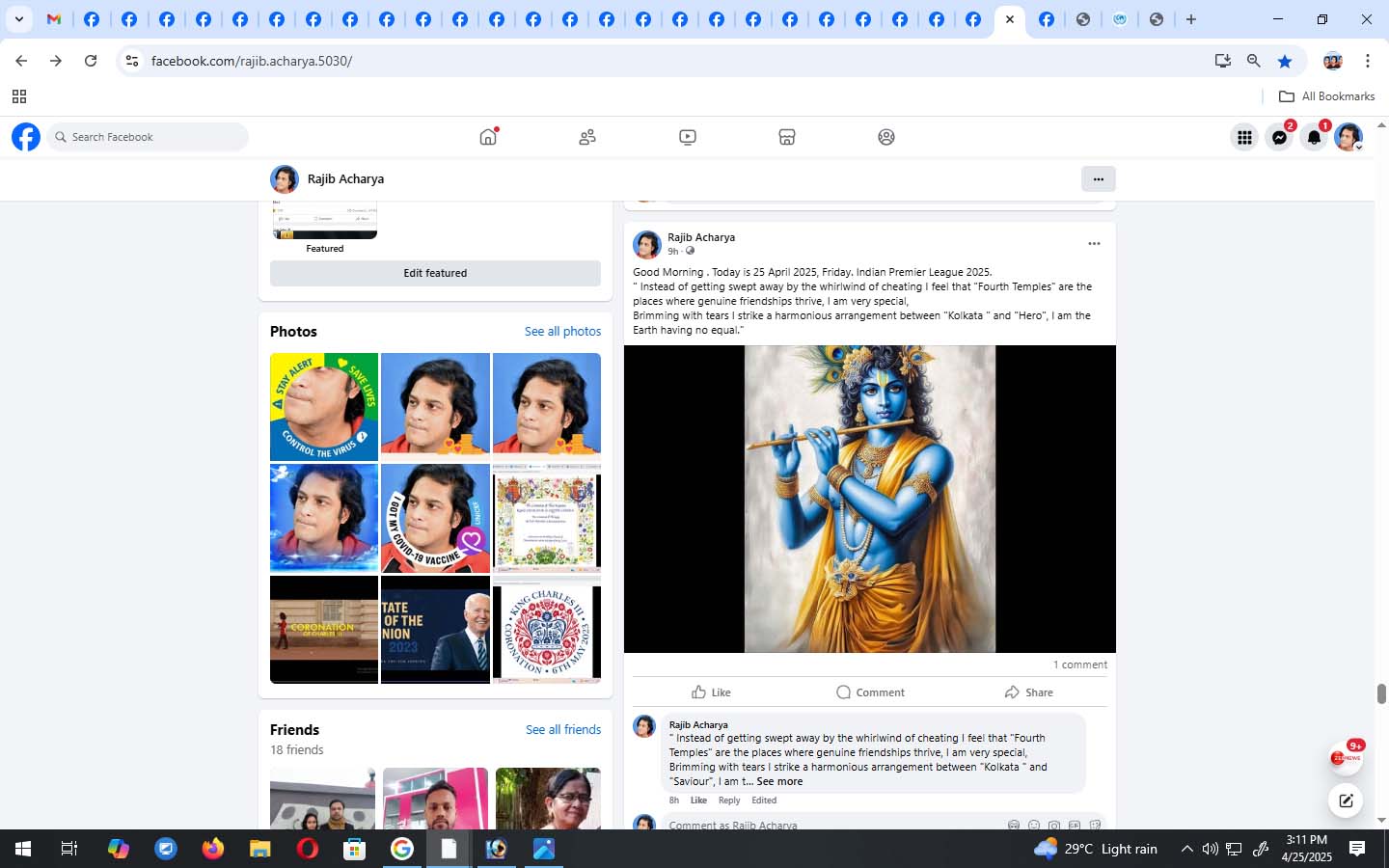The height and width of the screenshot is (868, 1389).
Task: Show hidden system tray icons
Action: 1186,849
